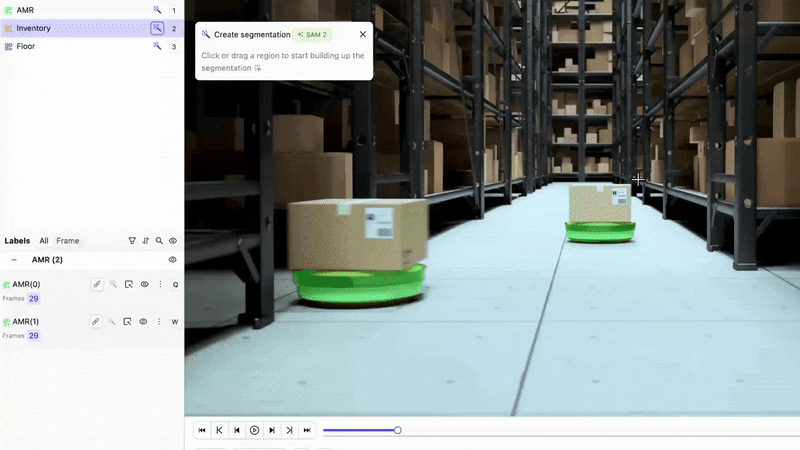This screenshot has height=450, width=800.
Task: Select the magic wand beside the AMR class
Action: [157, 10]
